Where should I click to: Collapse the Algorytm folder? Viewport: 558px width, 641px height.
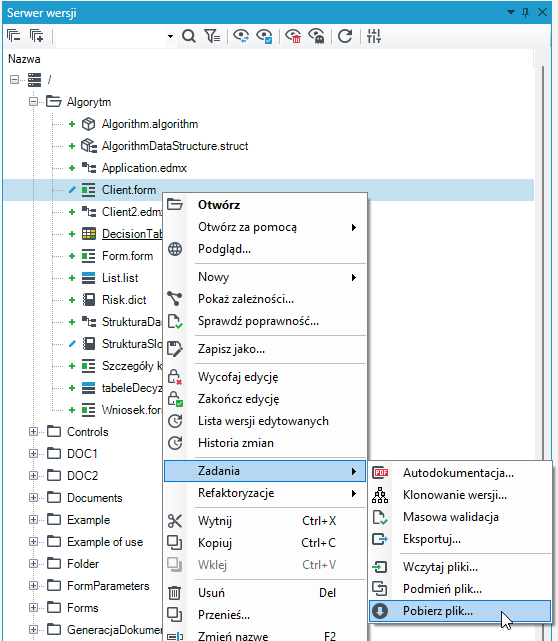(34, 101)
